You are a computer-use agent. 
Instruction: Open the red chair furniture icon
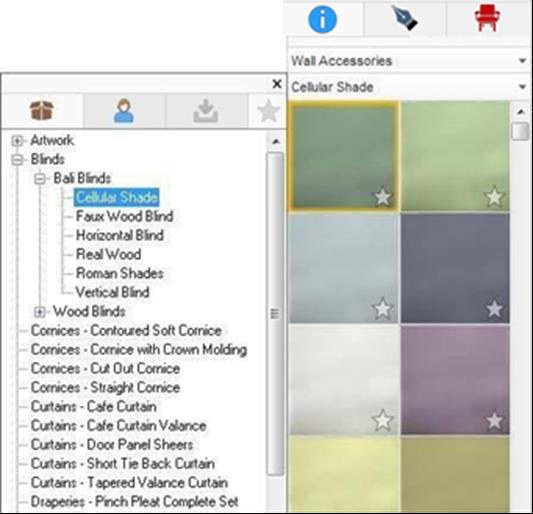(x=487, y=18)
